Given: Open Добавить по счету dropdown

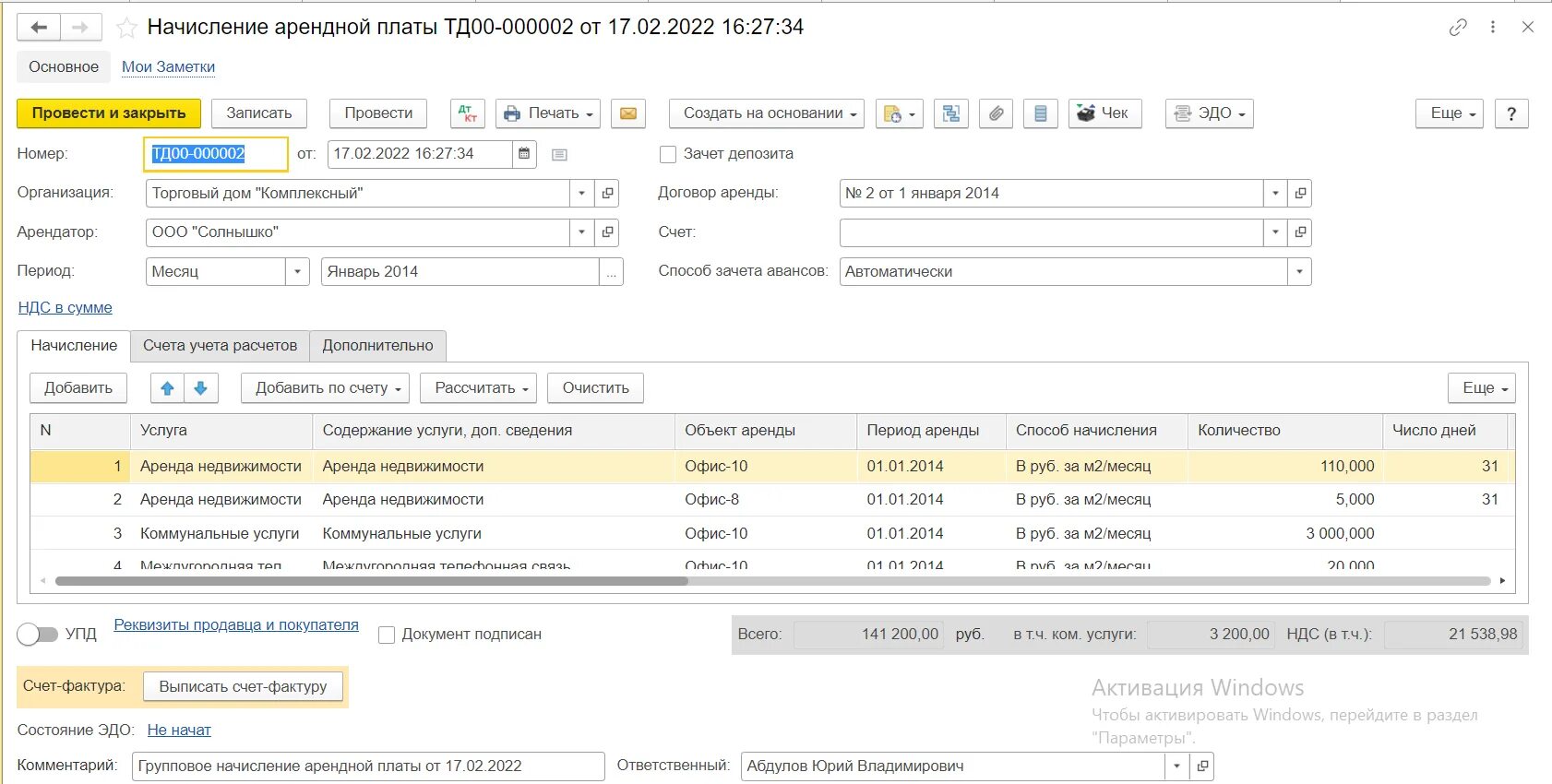Looking at the screenshot, I should point(326,388).
